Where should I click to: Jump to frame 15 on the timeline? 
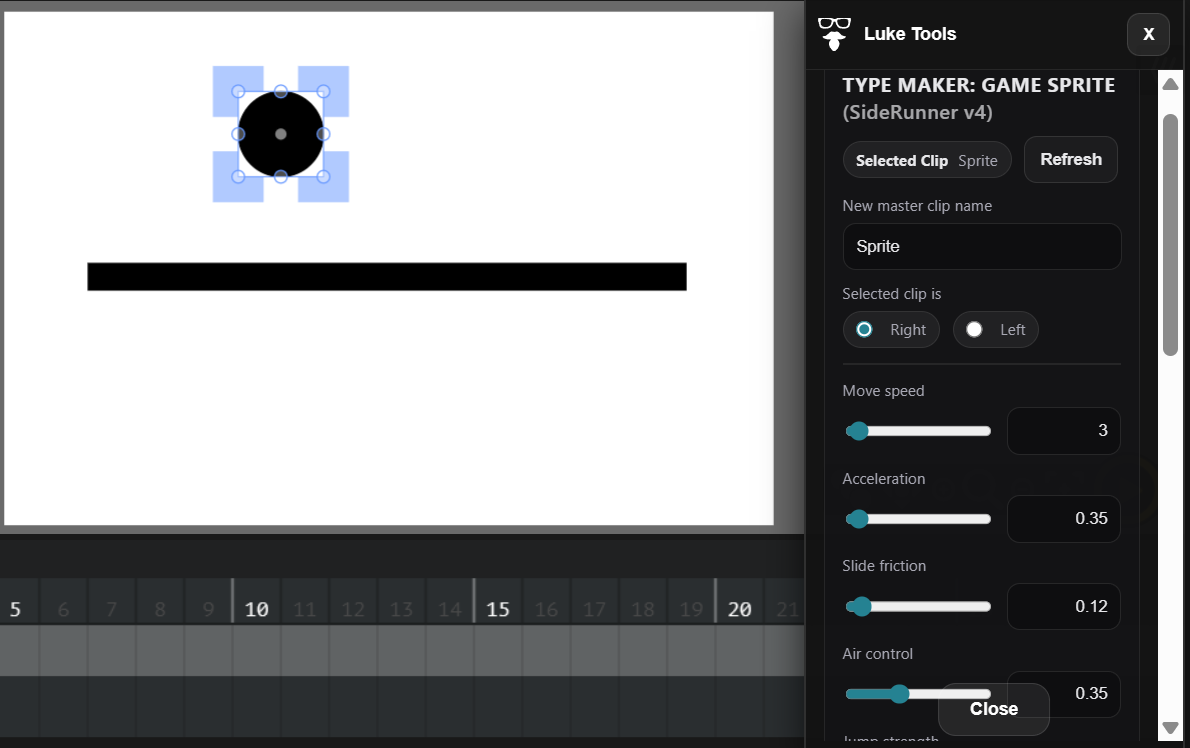(497, 609)
